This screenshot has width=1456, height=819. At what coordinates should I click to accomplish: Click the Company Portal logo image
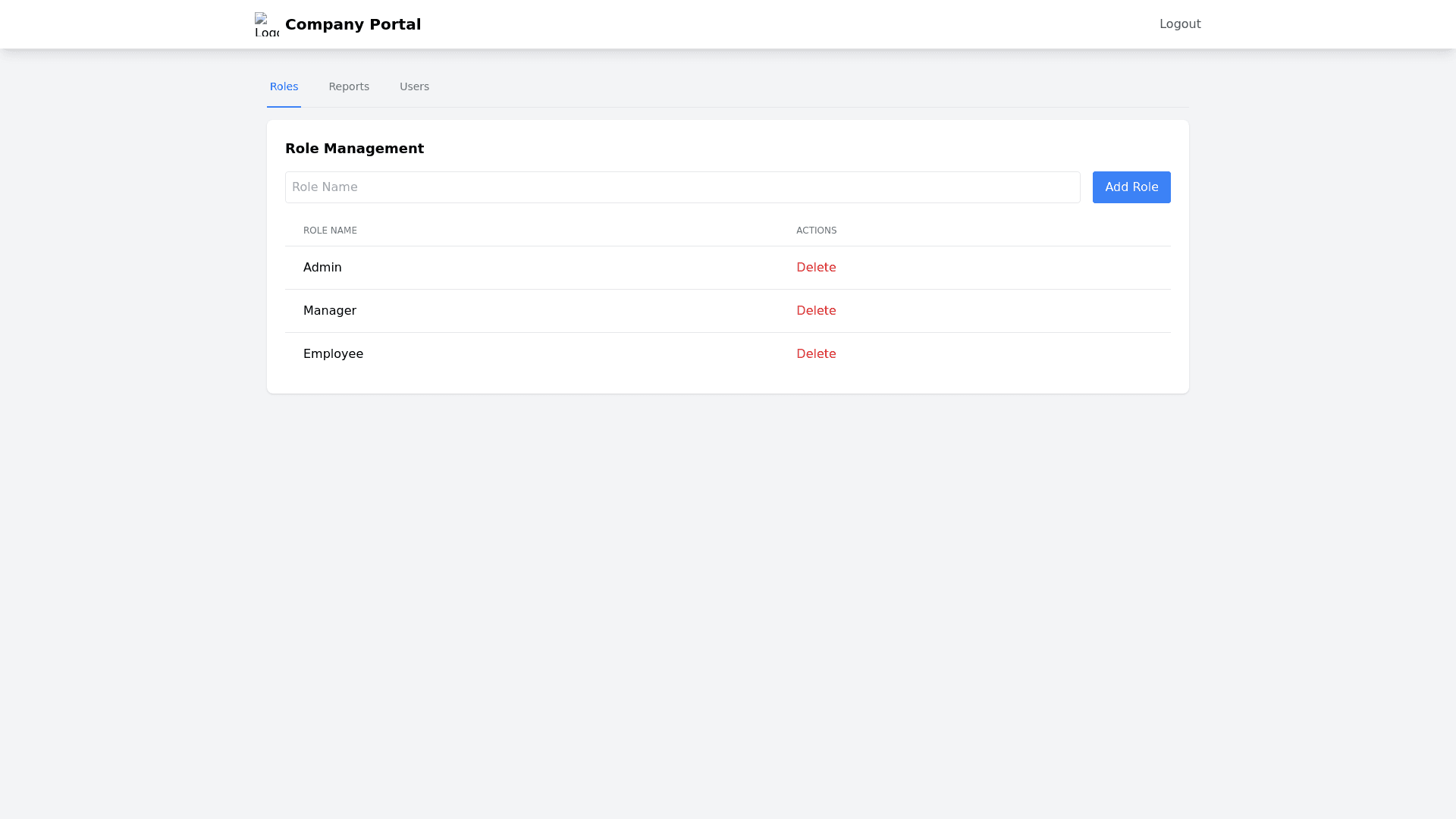(266, 24)
